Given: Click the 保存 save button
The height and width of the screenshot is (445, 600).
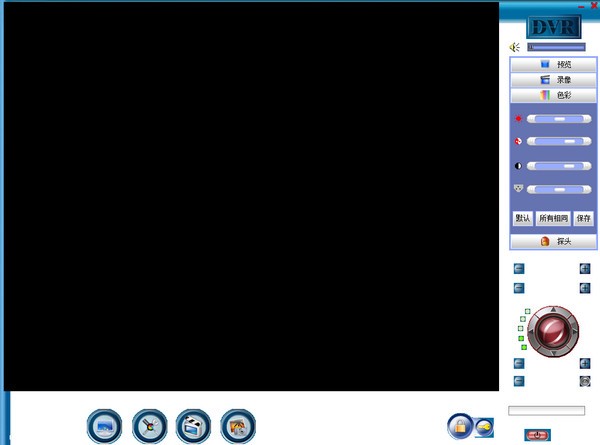Looking at the screenshot, I should (x=584, y=218).
